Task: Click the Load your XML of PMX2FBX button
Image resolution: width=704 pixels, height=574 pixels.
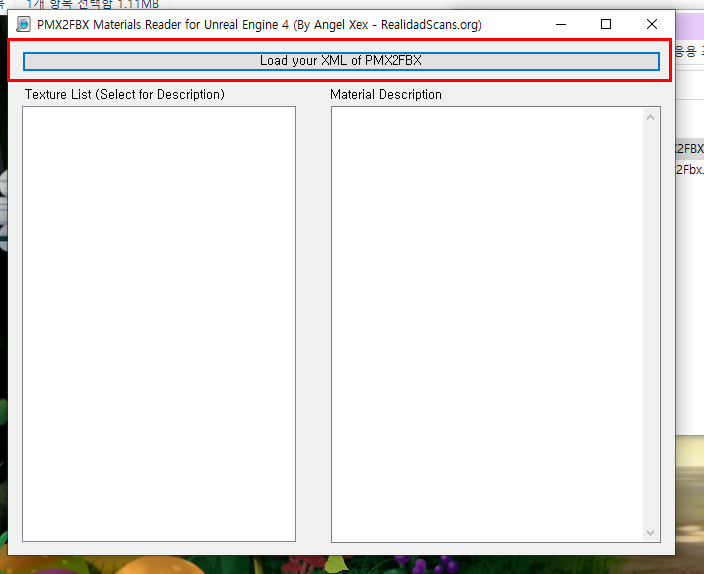Action: (x=341, y=61)
